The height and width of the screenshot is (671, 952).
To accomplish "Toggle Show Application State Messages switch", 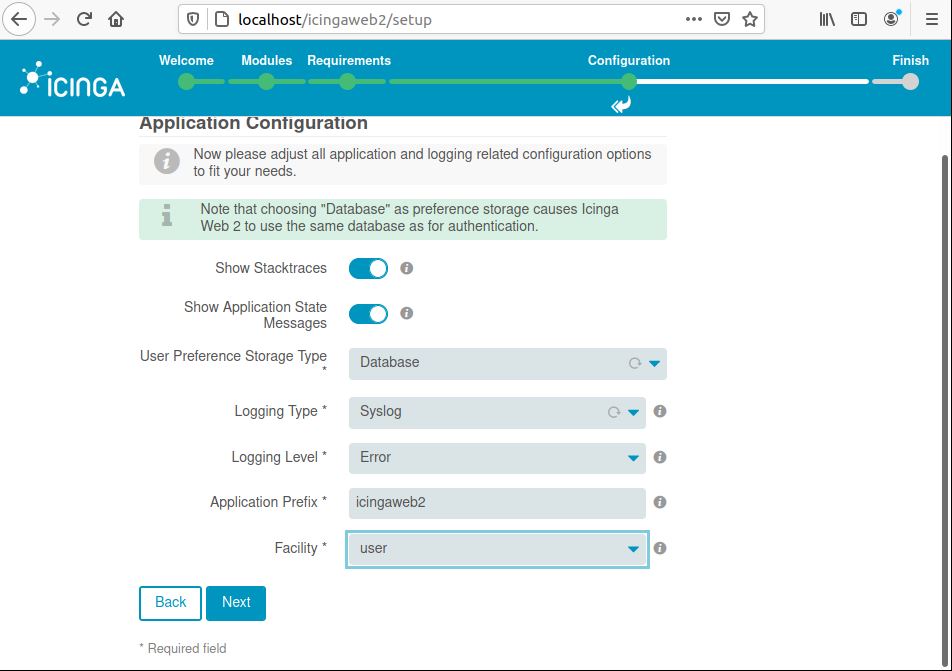I will coord(369,313).
